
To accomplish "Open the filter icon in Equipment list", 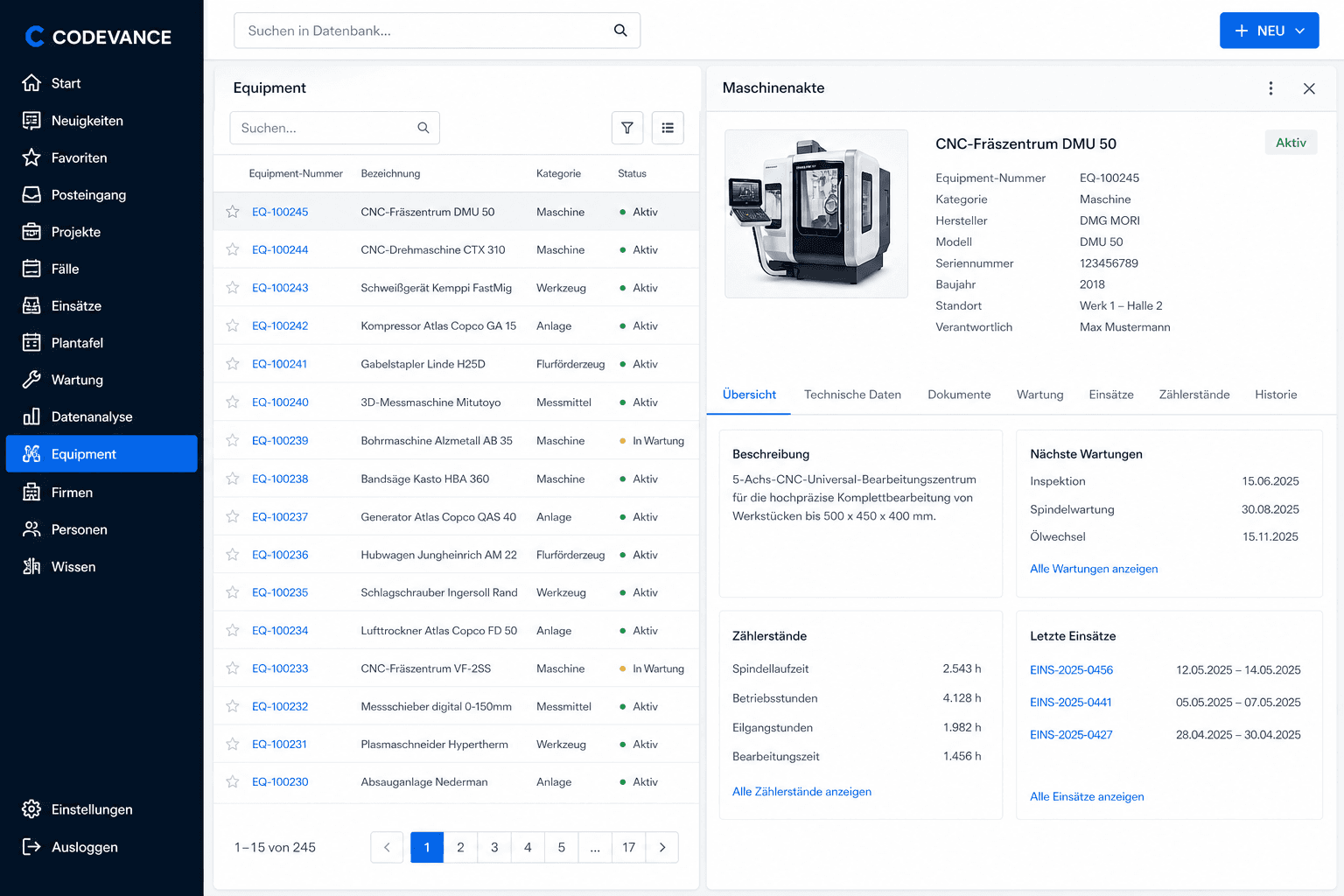I will tap(627, 128).
